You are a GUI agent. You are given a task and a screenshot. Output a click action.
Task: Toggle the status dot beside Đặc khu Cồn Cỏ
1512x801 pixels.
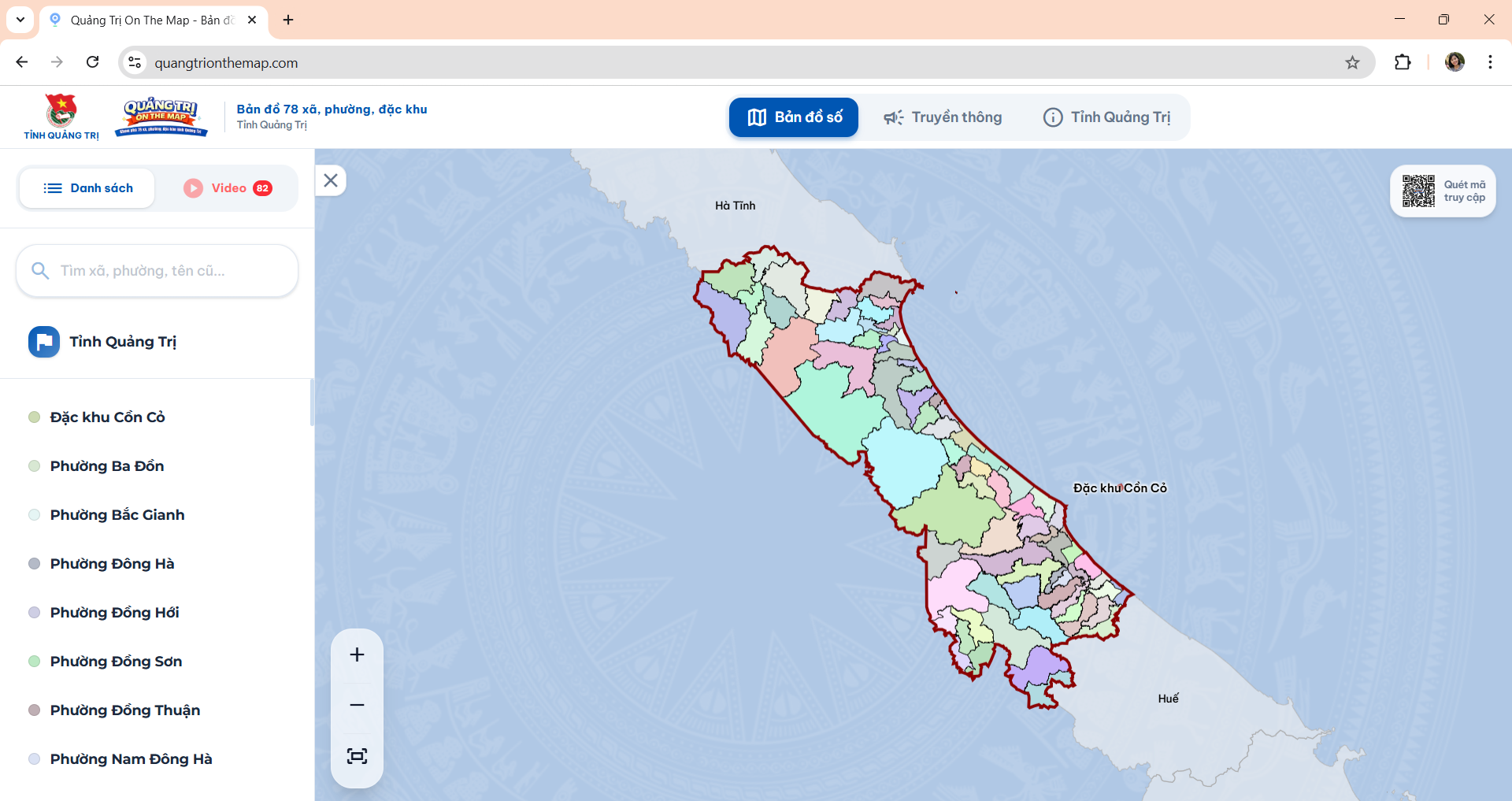pos(33,417)
